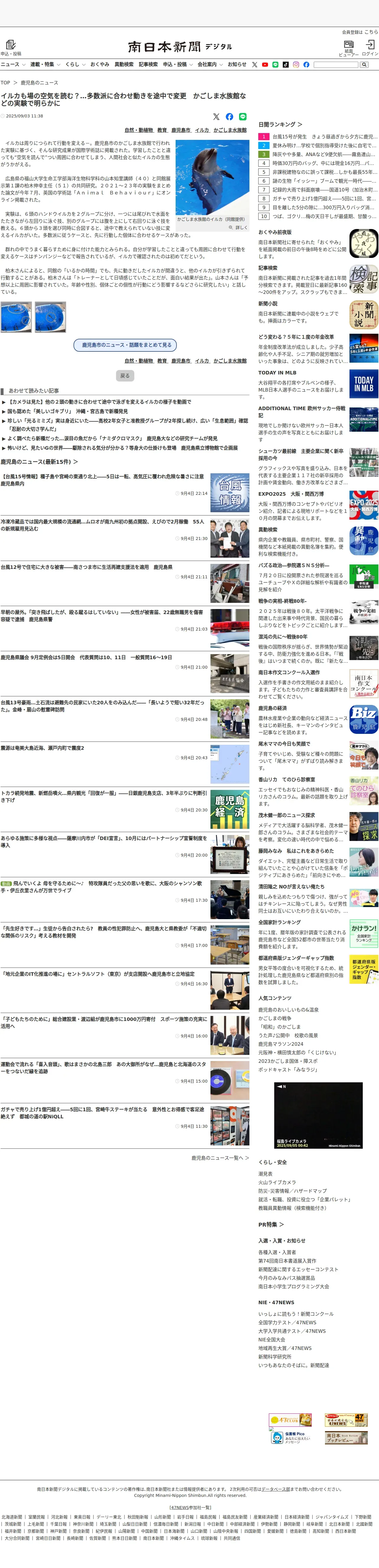Open 鹿児島経済 thumbnail for トカラ統発地震 article

tap(230, 809)
